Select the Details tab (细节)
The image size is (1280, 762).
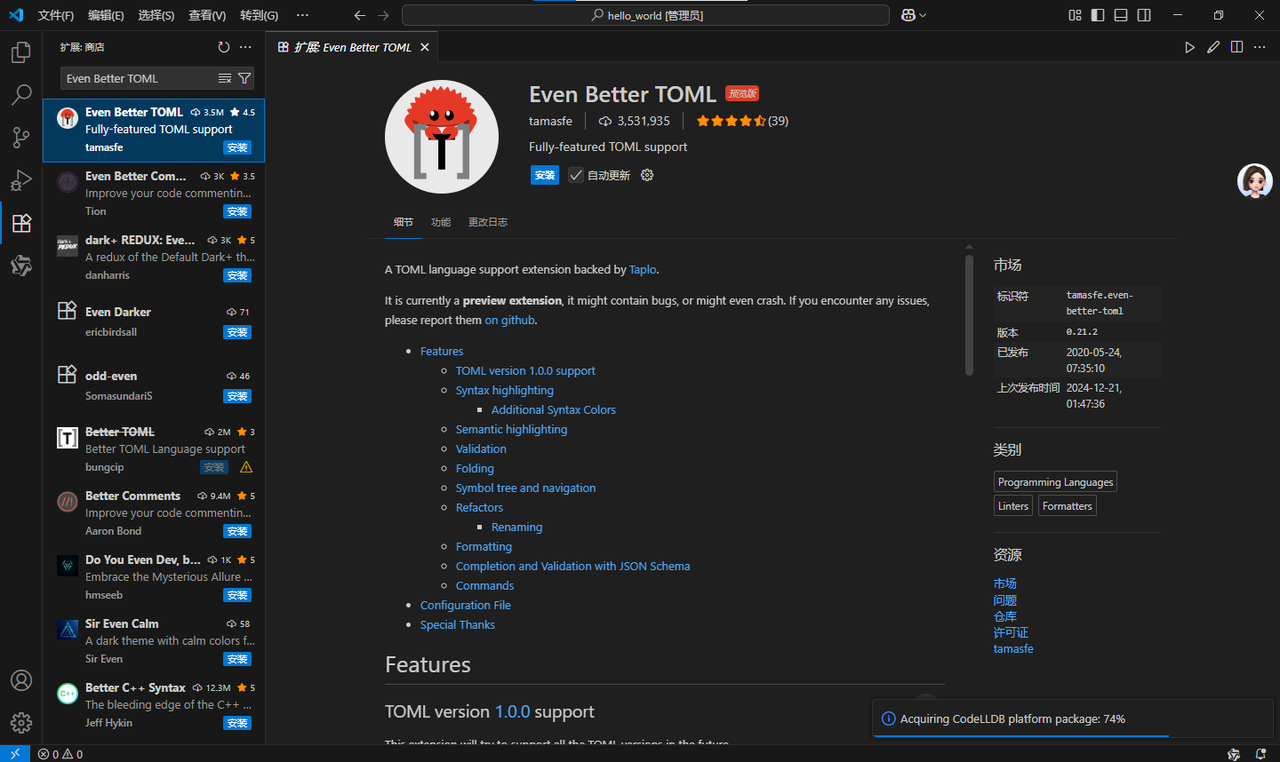(403, 222)
